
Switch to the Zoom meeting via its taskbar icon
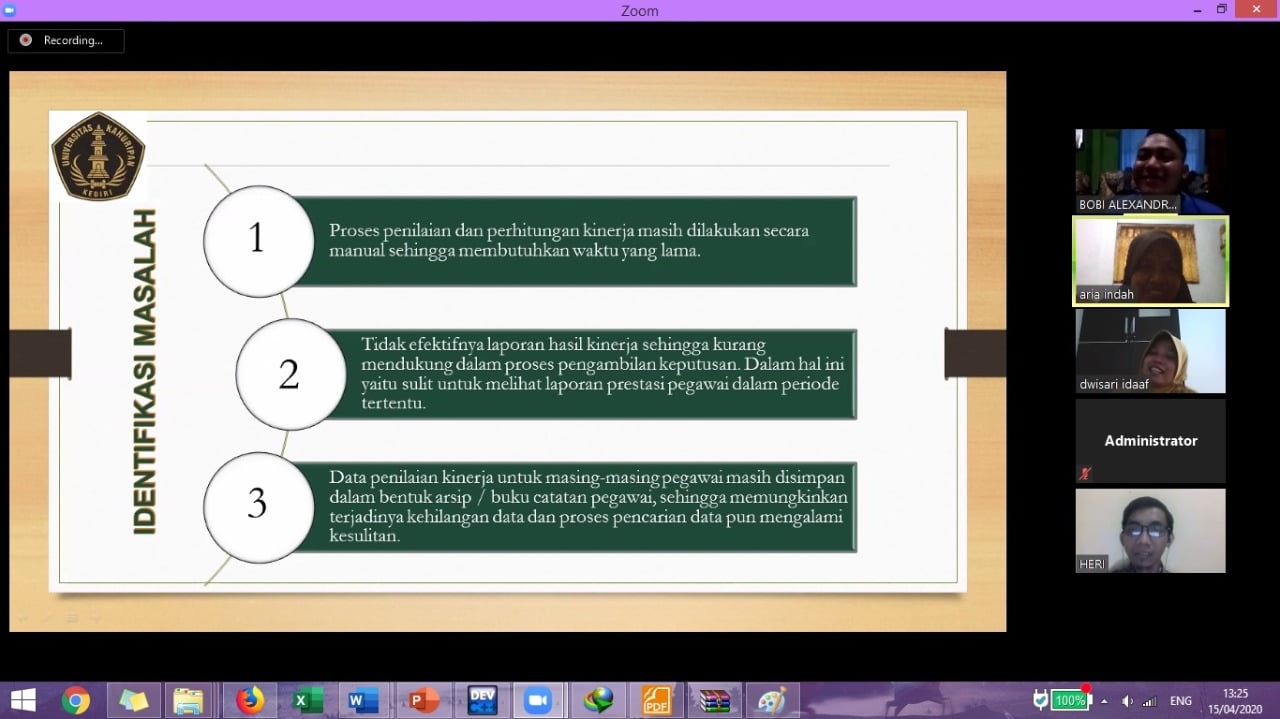[x=540, y=700]
